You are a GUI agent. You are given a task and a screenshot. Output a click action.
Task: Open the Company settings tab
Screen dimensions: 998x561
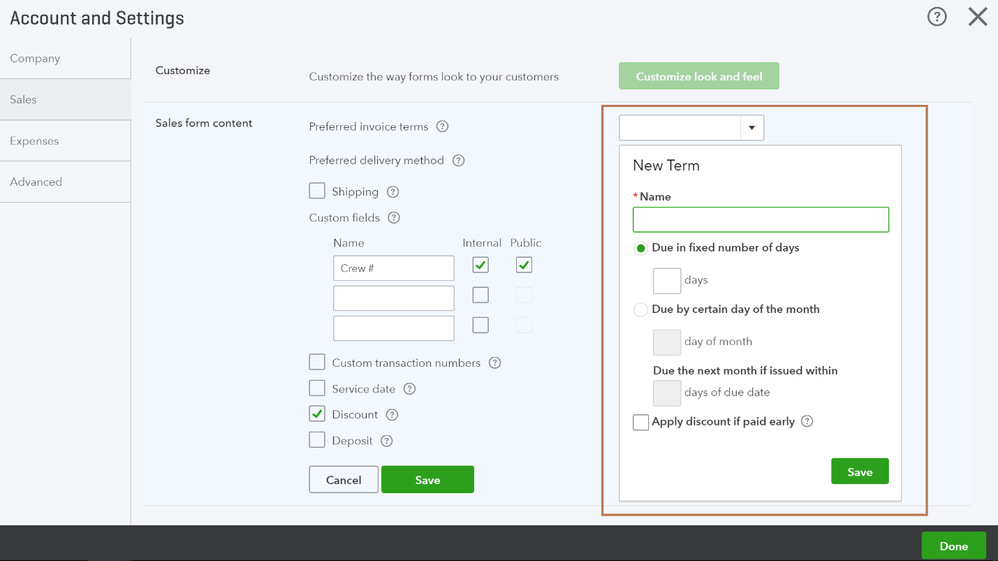(35, 58)
